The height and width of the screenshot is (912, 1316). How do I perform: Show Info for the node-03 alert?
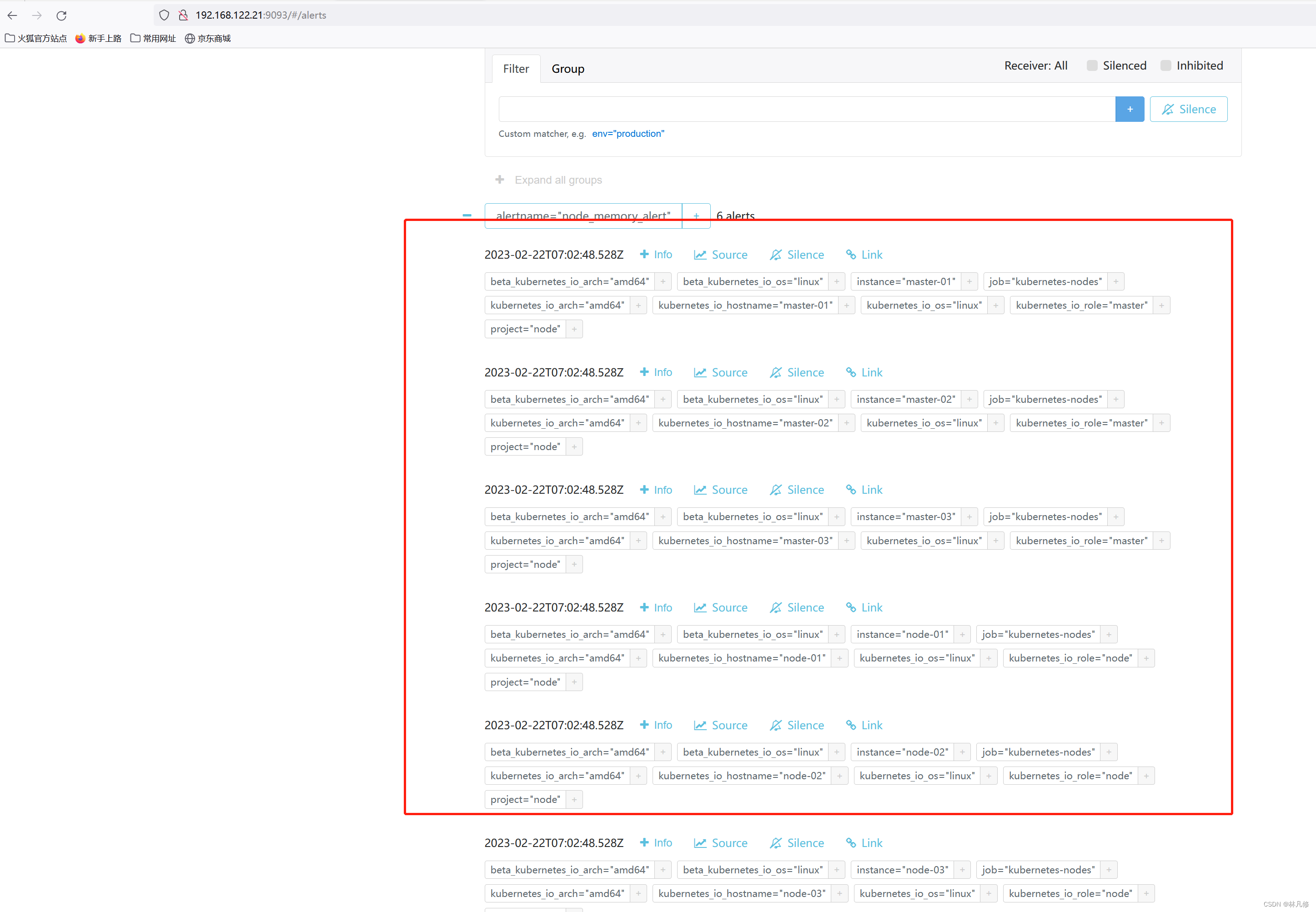tap(655, 843)
